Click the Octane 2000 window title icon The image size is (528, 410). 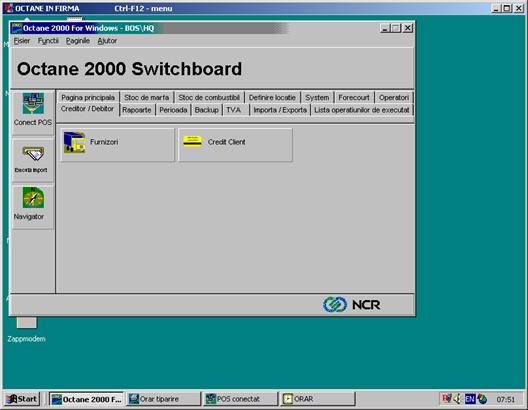tap(17, 28)
